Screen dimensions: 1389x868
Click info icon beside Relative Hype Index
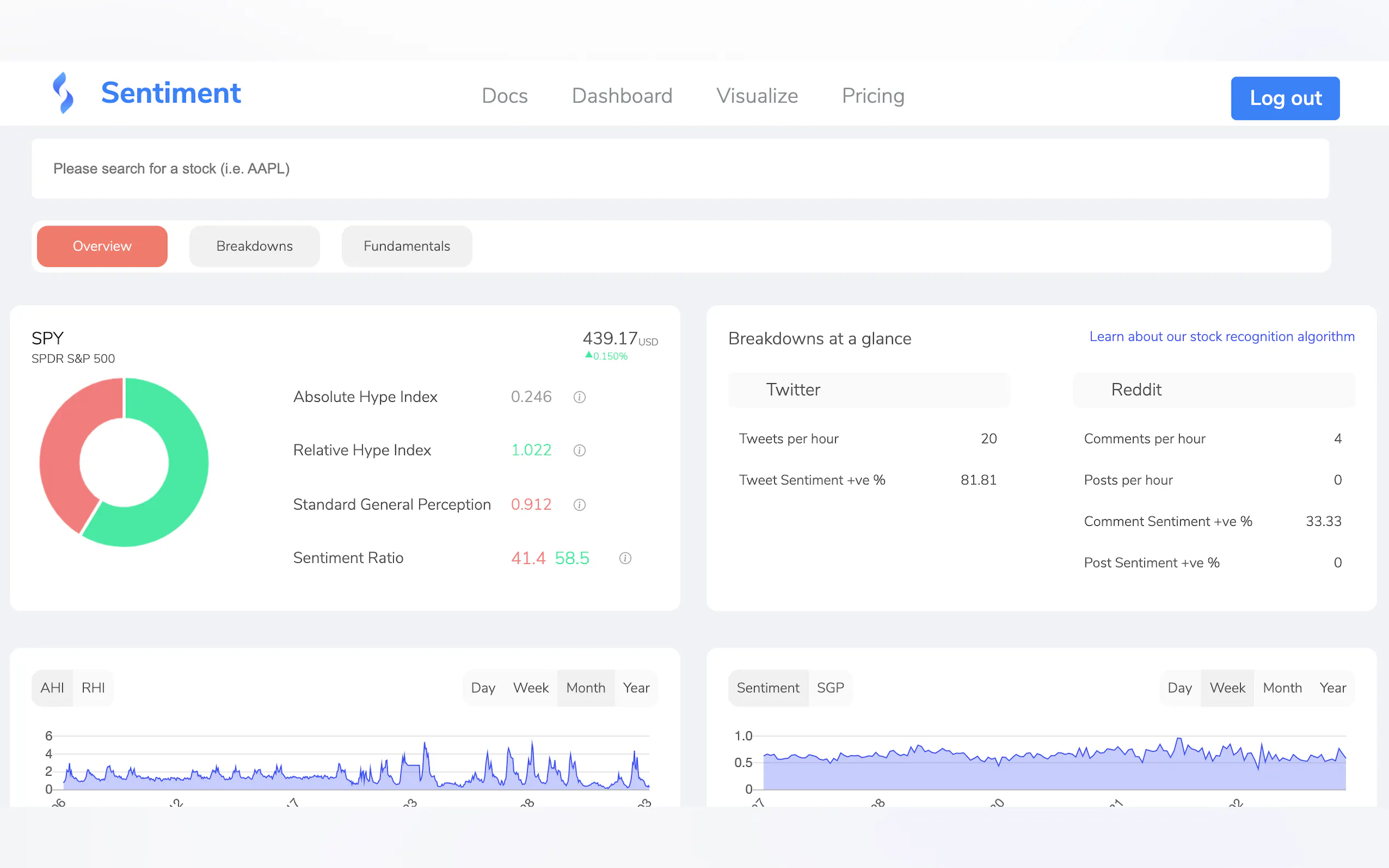point(579,450)
